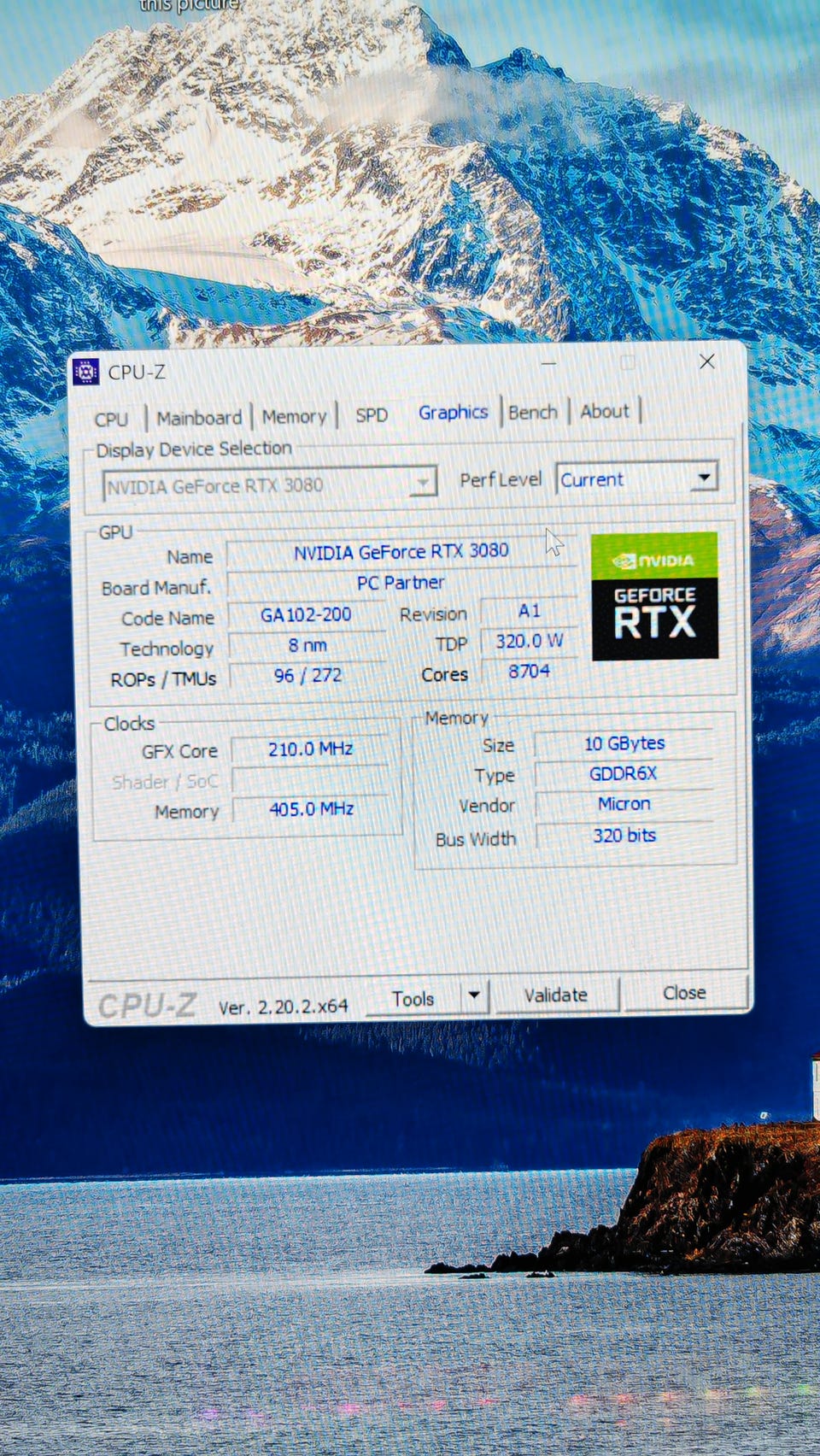Switch to the CPU tab
Screen dimensions: 820x1456
111,419
